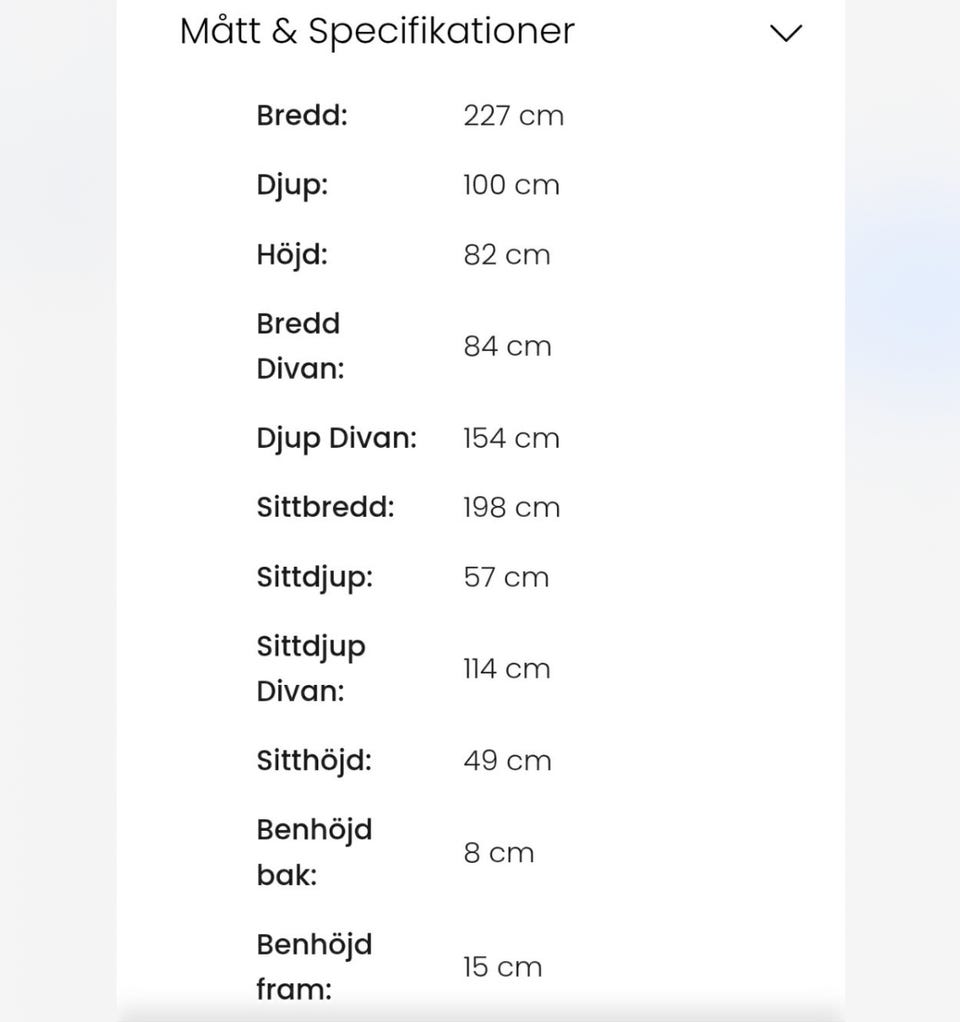Click the Djup label

click(x=292, y=185)
